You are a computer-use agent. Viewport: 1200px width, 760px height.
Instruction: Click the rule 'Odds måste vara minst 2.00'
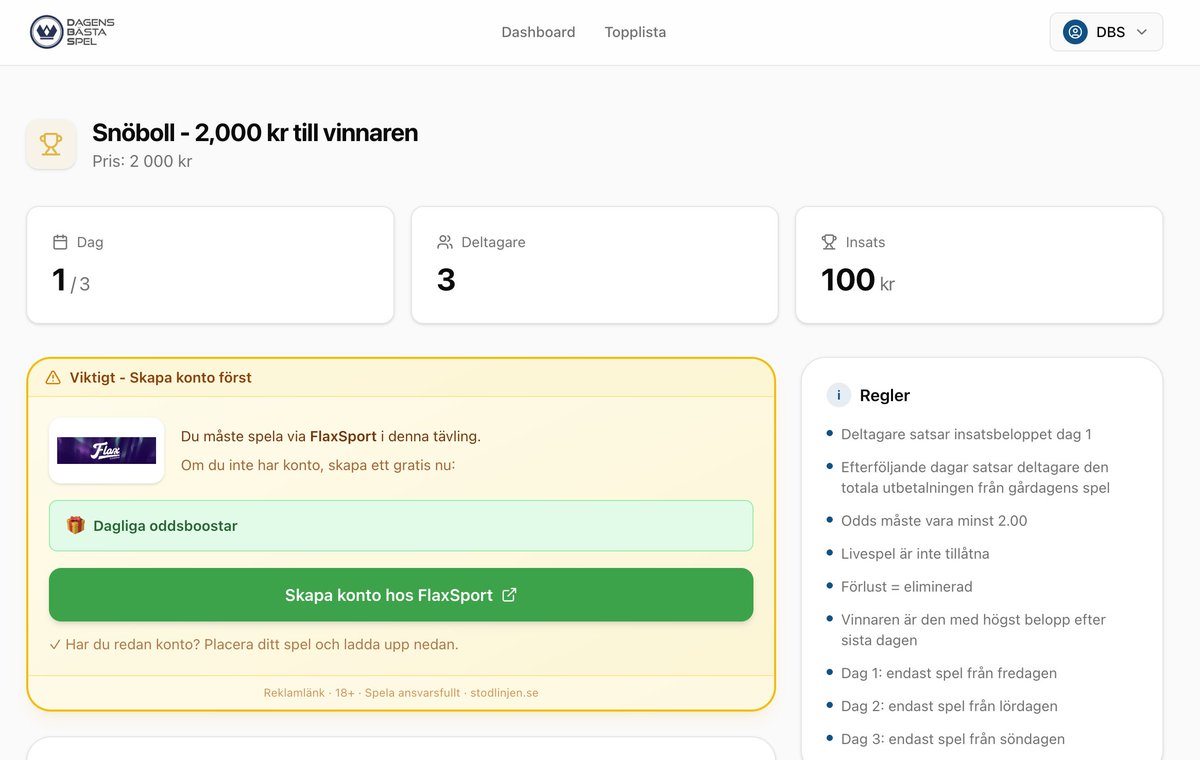pyautogui.click(x=934, y=521)
